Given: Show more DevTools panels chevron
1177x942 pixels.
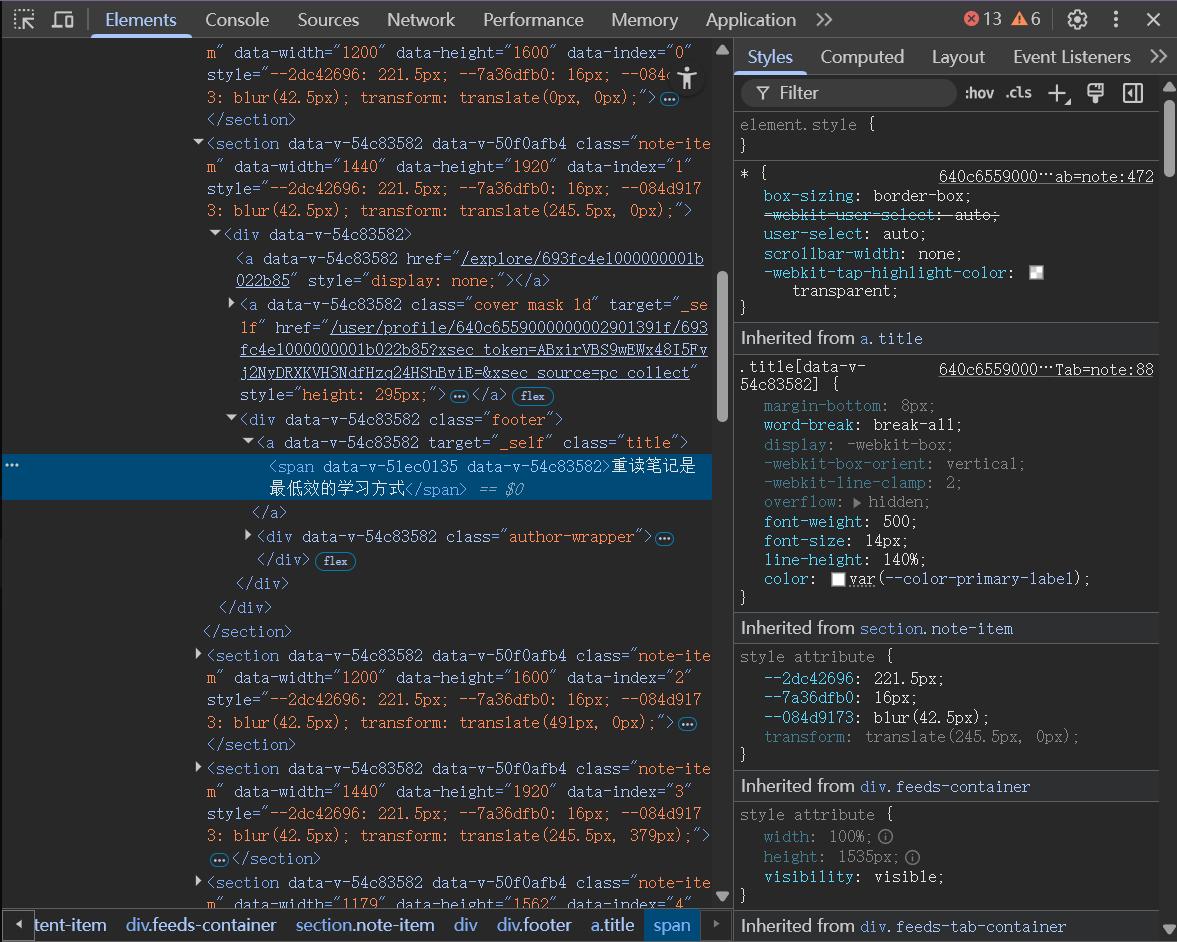Looking at the screenshot, I should (x=824, y=19).
